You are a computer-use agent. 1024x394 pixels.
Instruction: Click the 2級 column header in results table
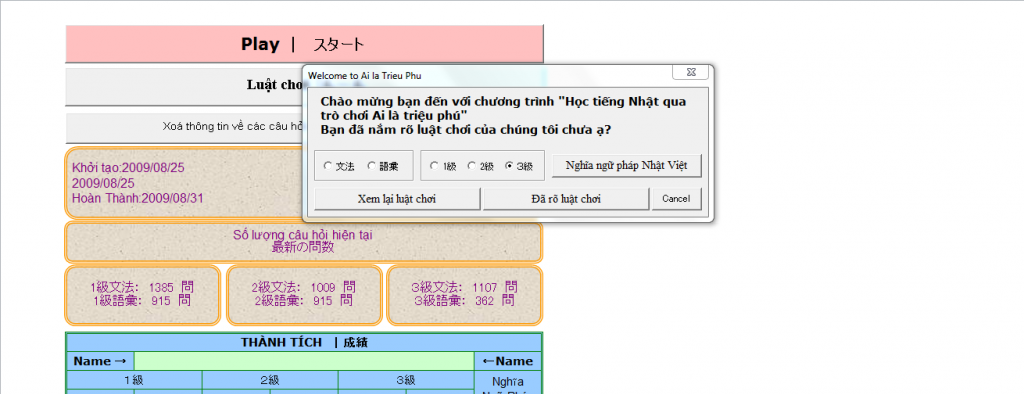[270, 380]
